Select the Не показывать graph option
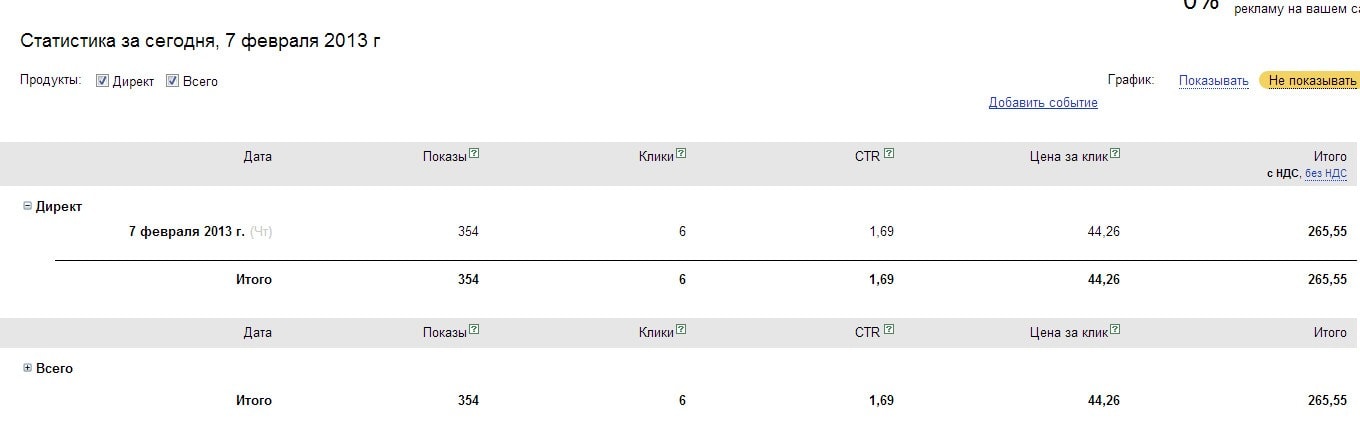 (x=1312, y=81)
